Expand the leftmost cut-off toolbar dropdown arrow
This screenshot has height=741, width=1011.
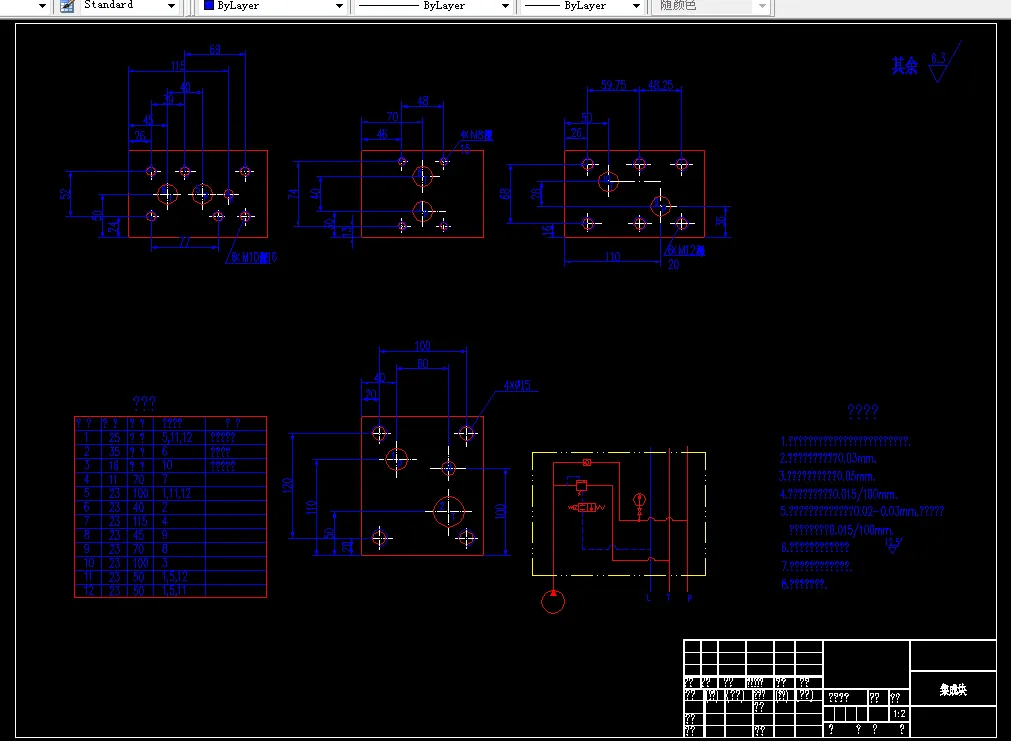(x=43, y=6)
